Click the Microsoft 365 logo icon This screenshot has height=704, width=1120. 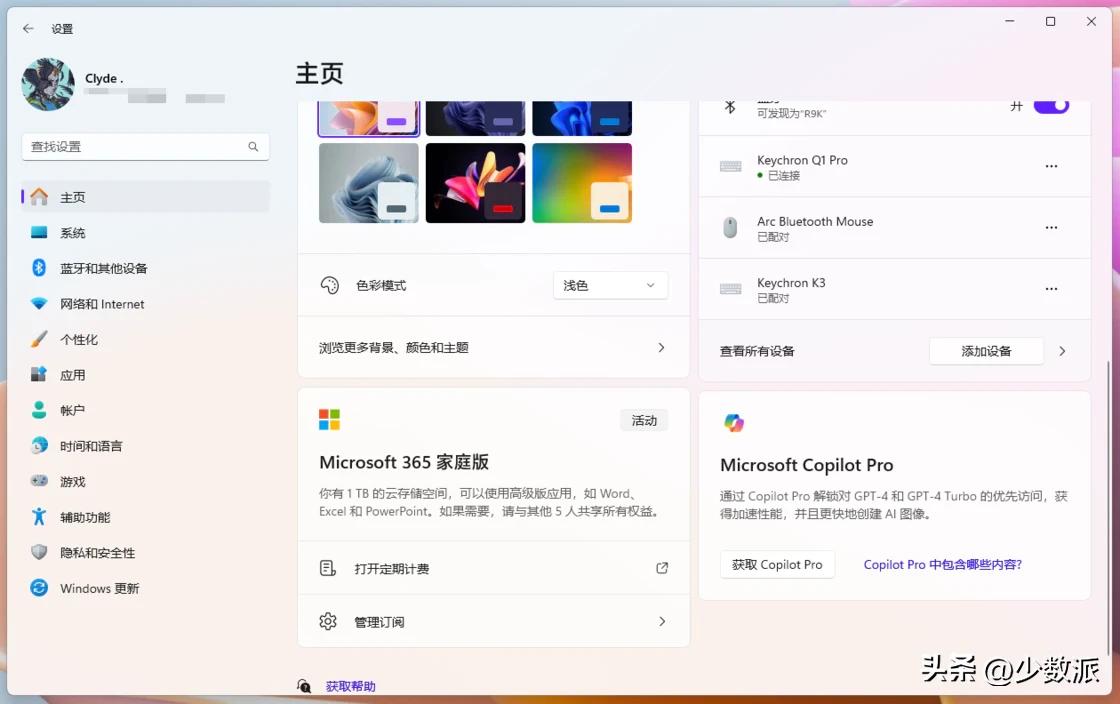(x=329, y=419)
